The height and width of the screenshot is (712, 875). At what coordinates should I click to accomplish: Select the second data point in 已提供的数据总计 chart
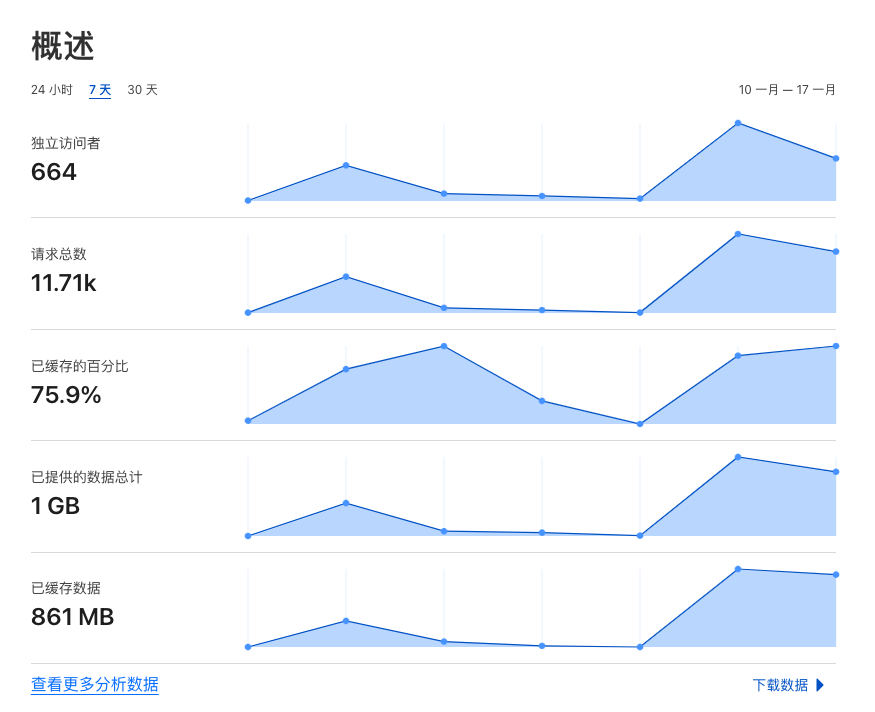click(x=346, y=503)
